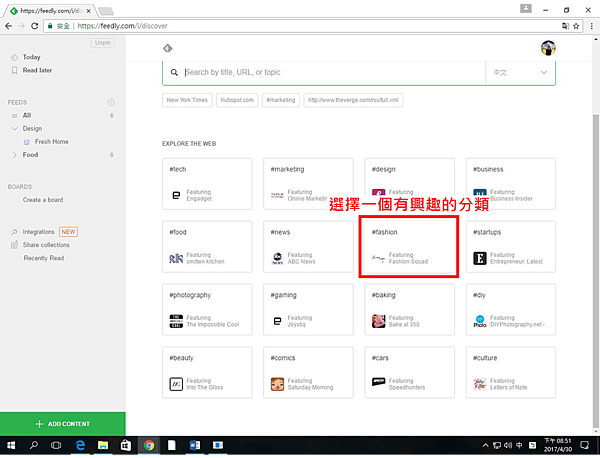Open Task View from the taskbar

click(x=56, y=445)
